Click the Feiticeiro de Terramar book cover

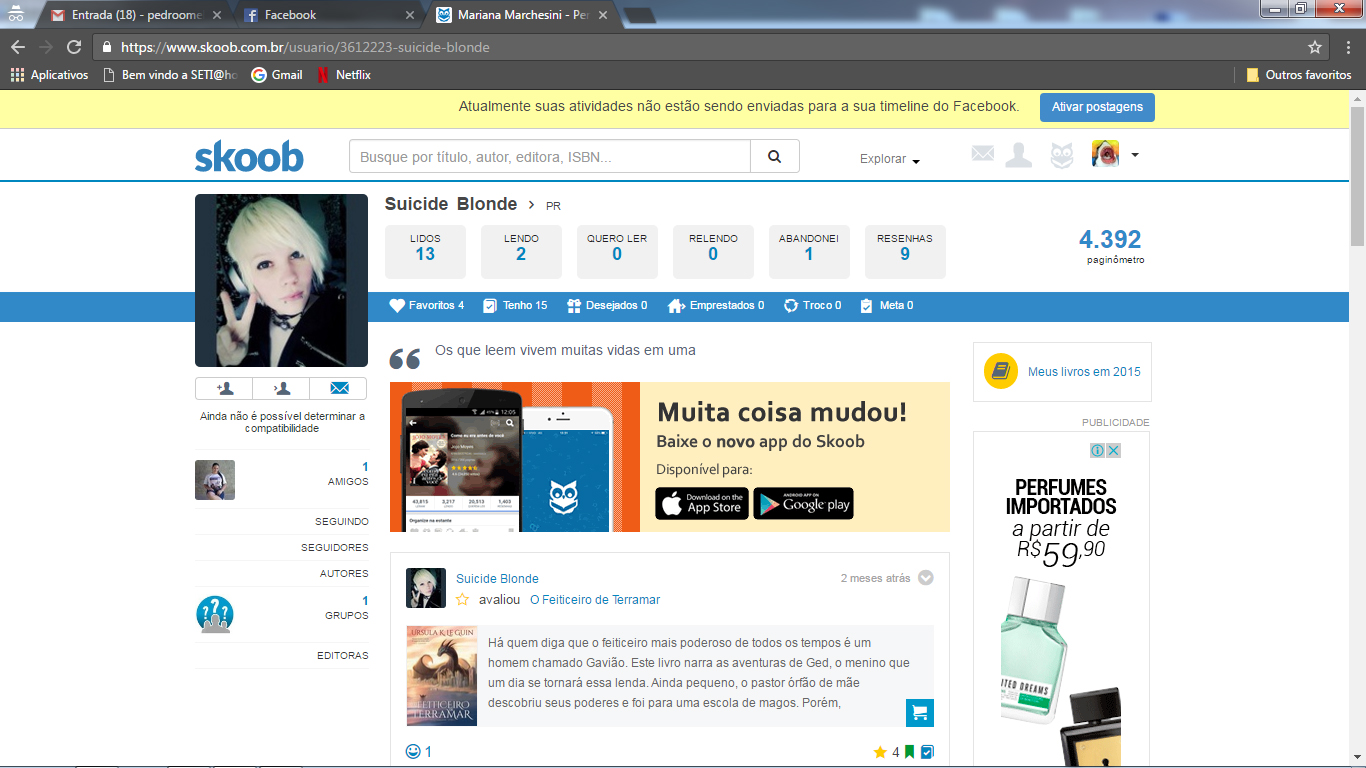tap(442, 676)
